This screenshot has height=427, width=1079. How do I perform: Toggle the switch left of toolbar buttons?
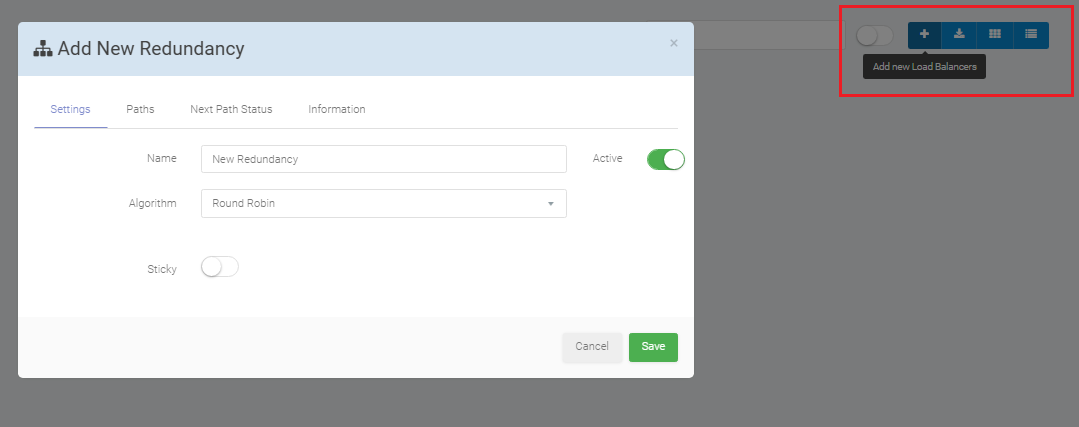click(x=875, y=36)
